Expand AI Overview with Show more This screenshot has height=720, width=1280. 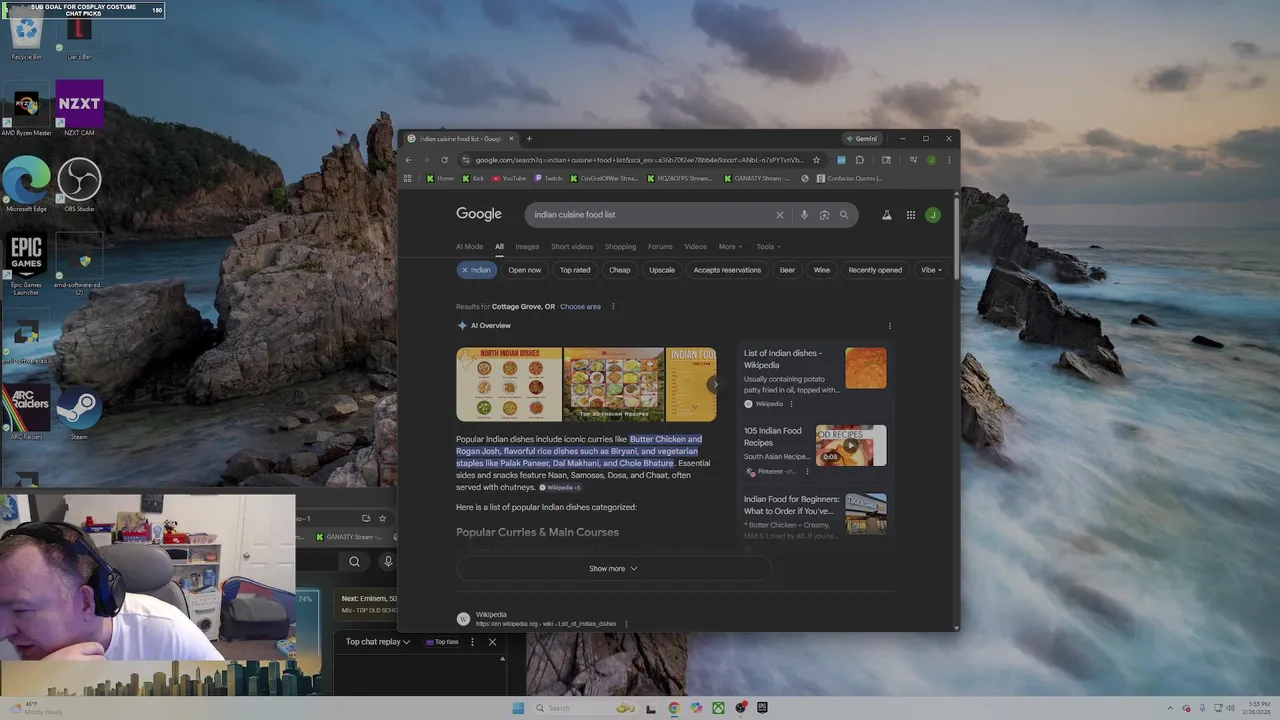613,569
